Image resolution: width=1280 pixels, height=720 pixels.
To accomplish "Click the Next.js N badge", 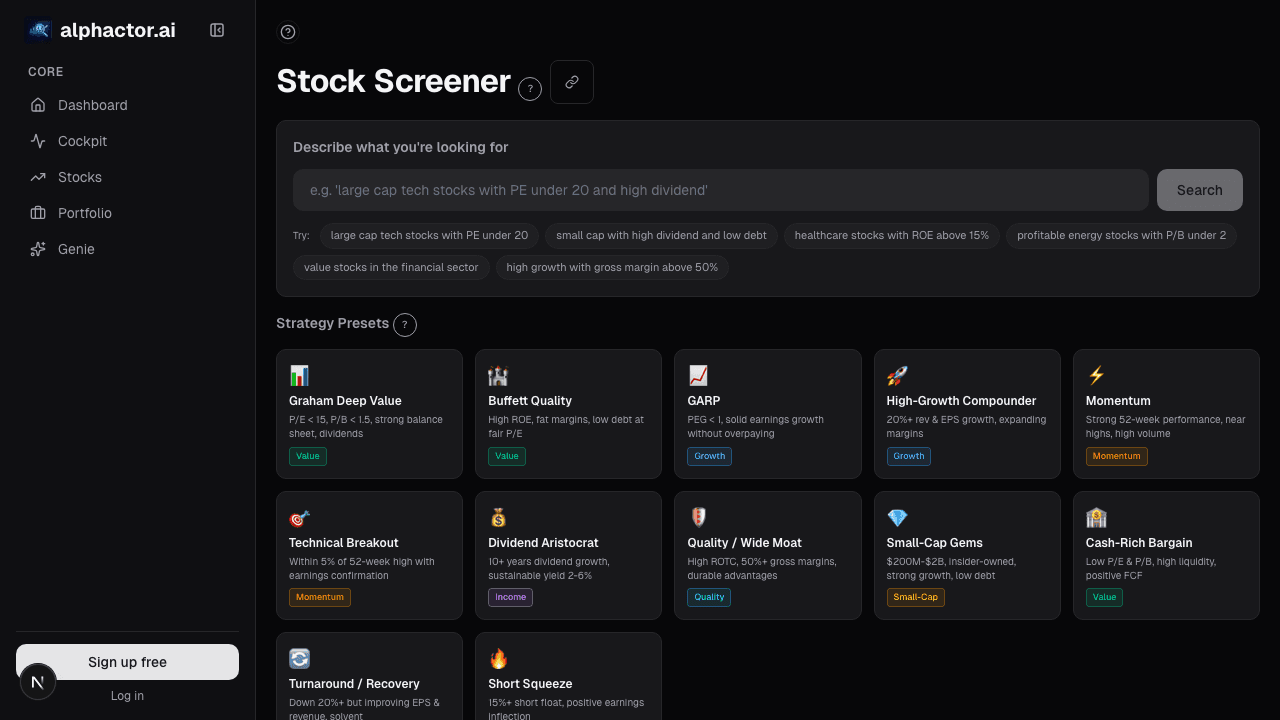I will (38, 682).
